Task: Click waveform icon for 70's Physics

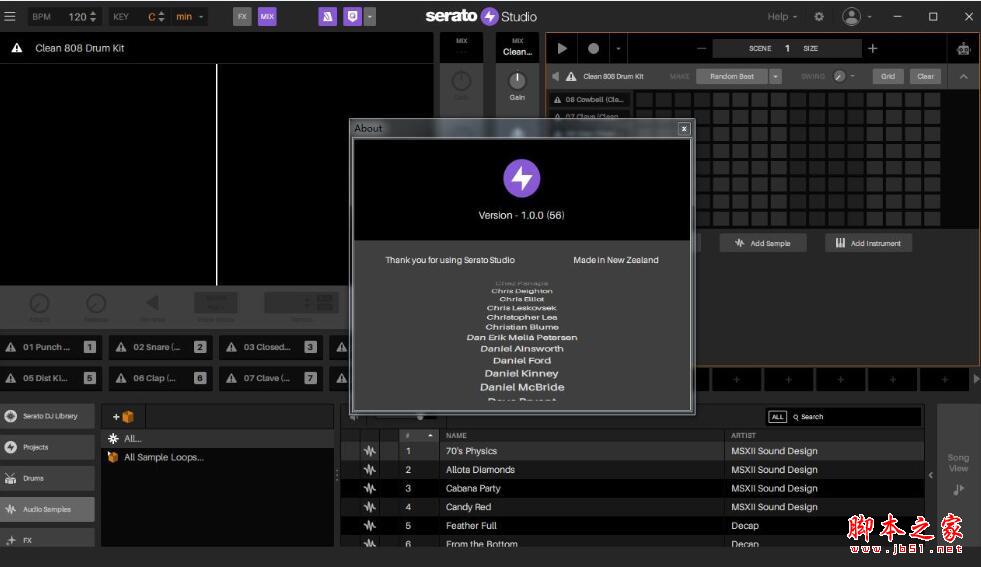Action: 370,451
